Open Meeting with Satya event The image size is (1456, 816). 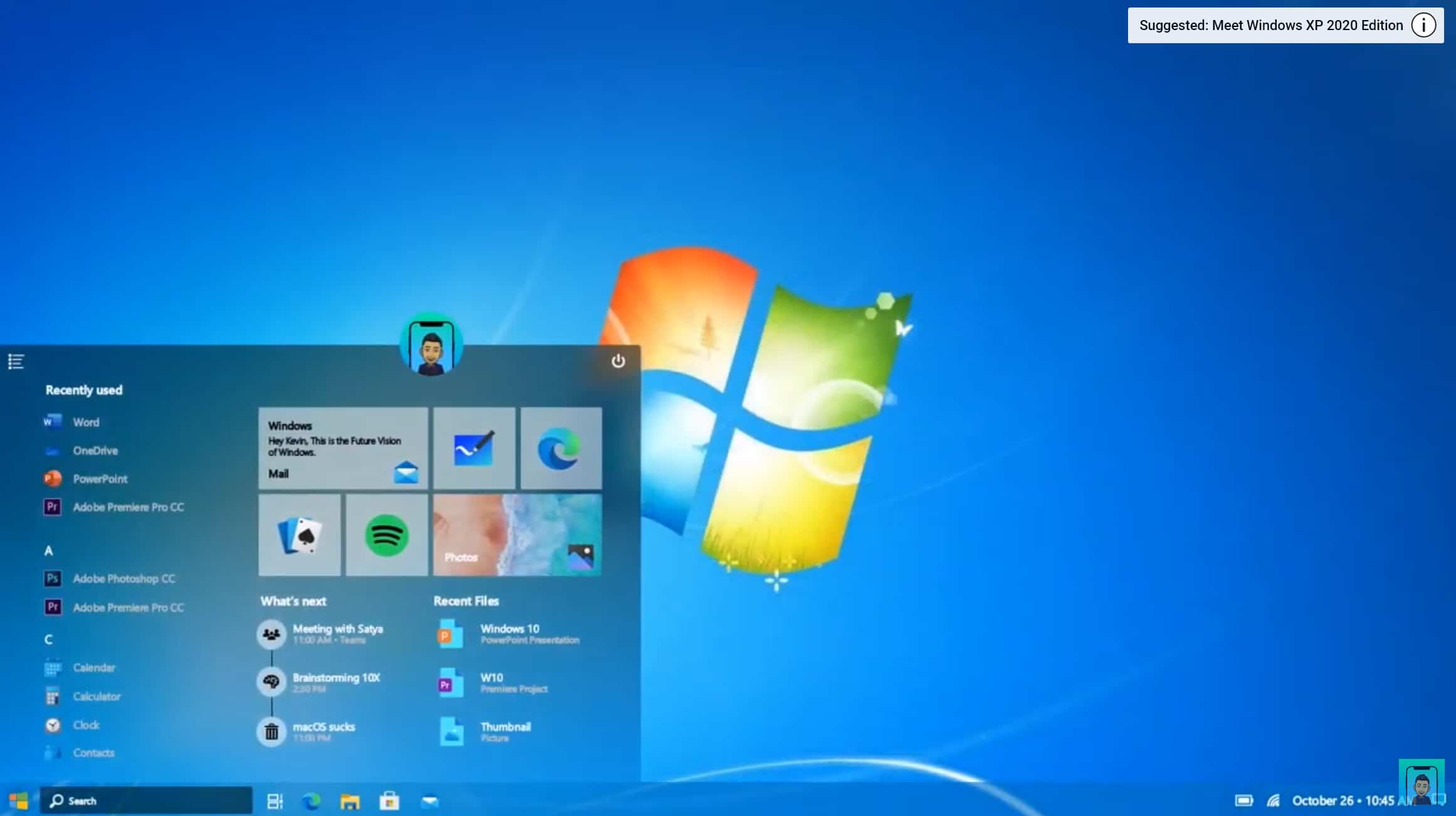tap(320, 634)
